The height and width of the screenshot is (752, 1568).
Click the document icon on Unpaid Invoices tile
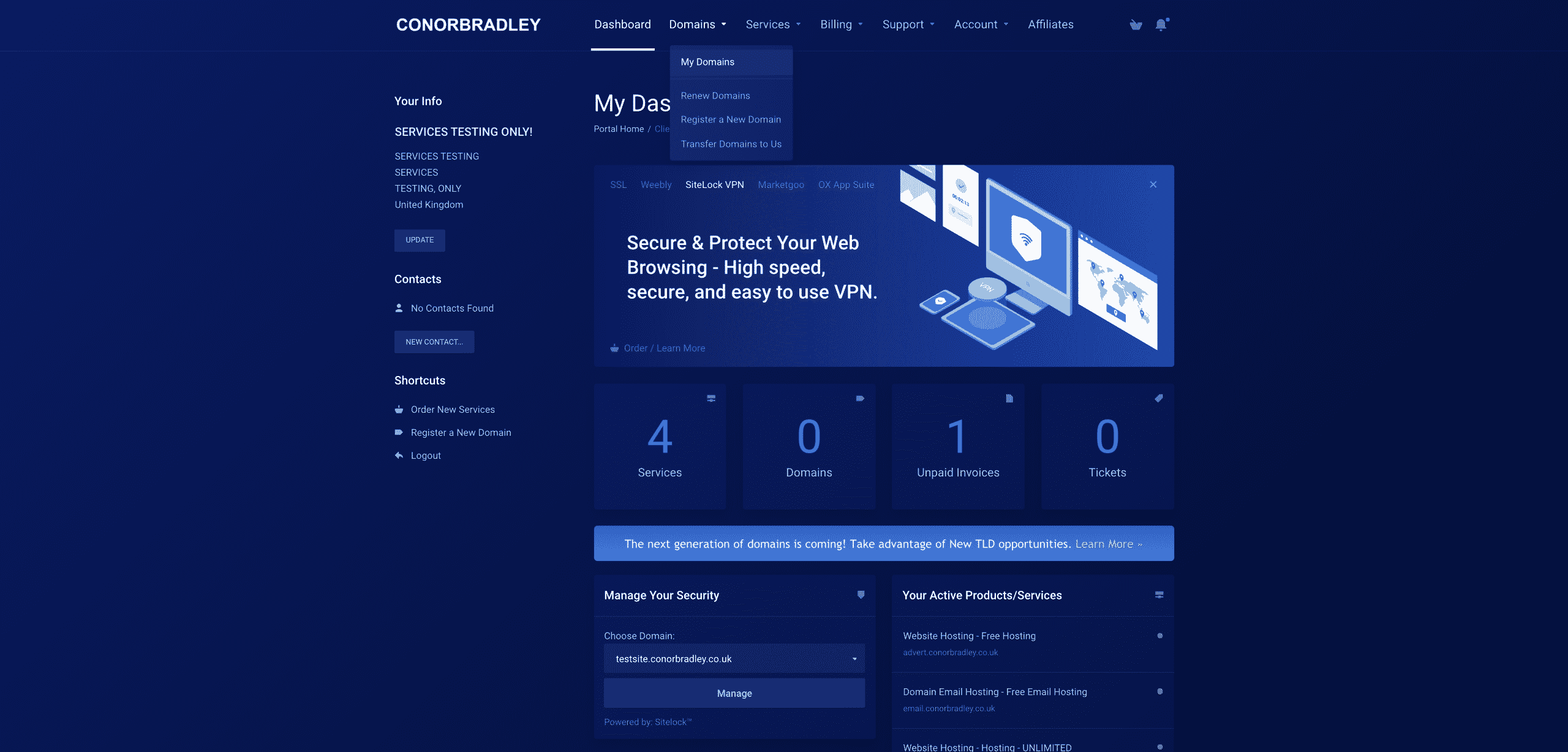1009,398
